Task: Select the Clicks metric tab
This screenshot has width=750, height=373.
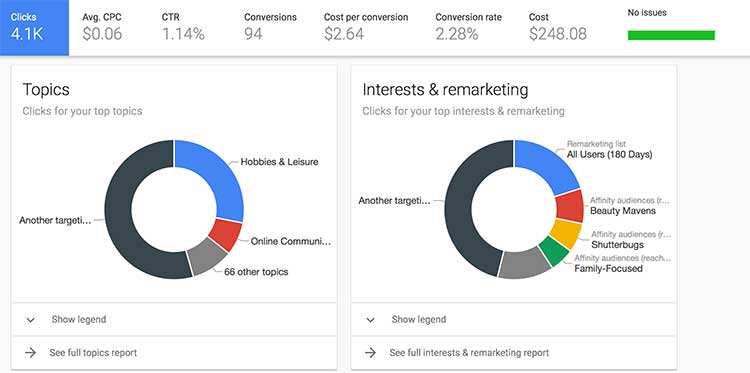Action: click(34, 28)
